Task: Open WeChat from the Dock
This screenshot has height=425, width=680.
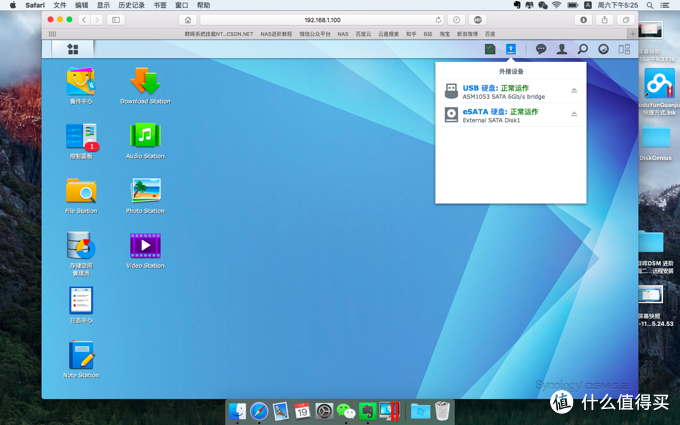Action: tap(346, 411)
